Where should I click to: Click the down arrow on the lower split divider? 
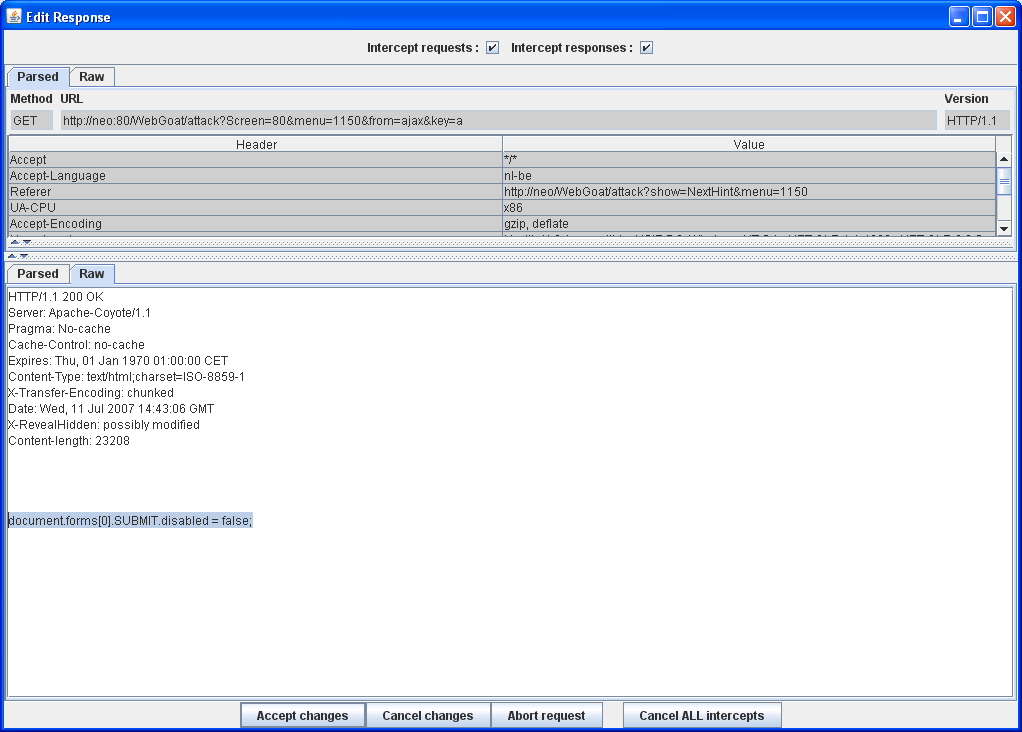[25, 256]
